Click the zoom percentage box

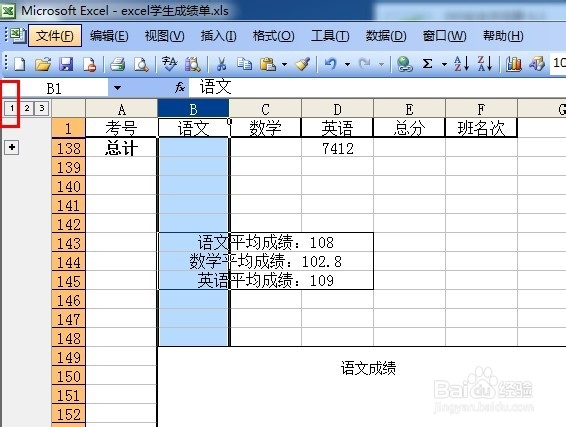coord(558,63)
